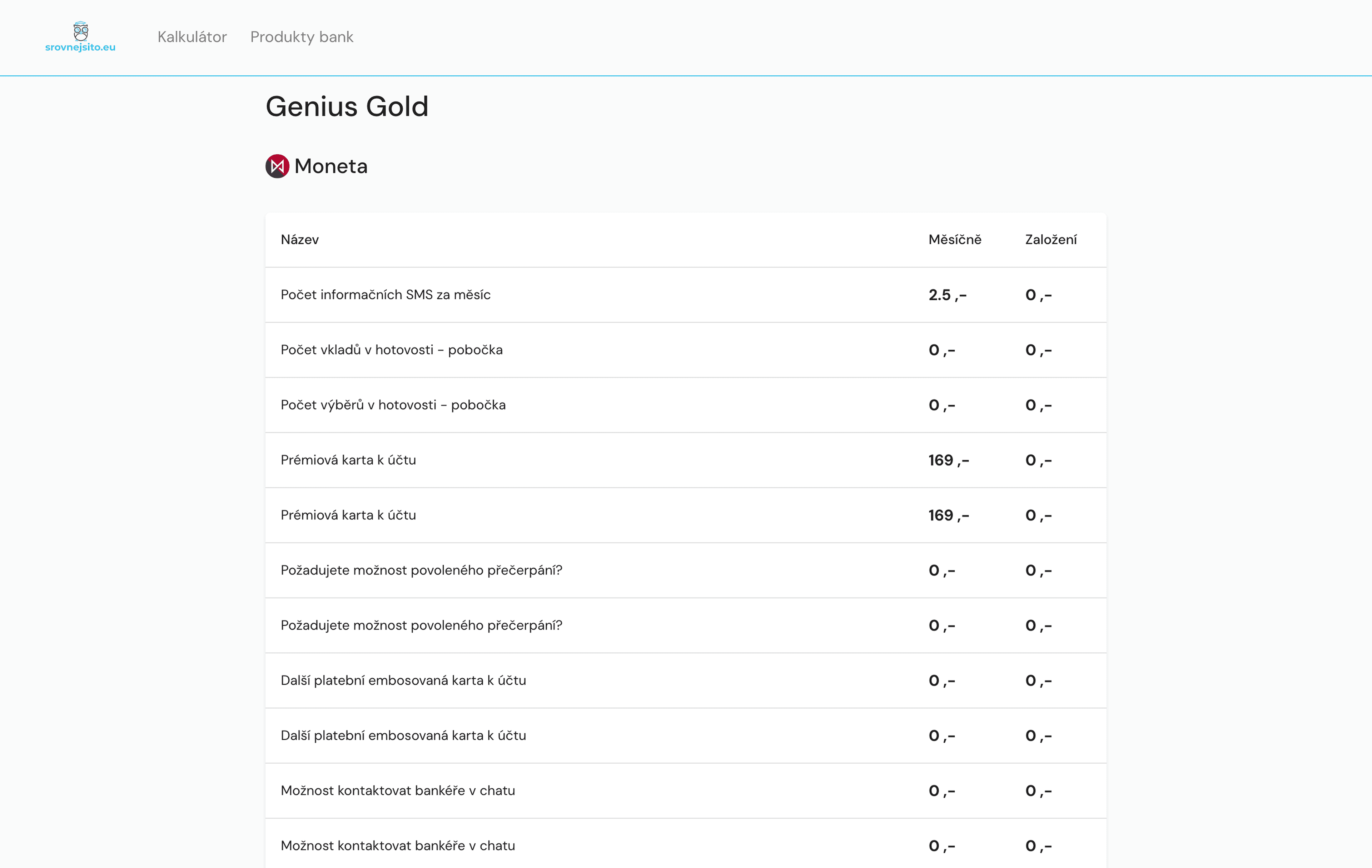
Task: Click the srovnejsito.eu owl logo
Action: [80, 36]
